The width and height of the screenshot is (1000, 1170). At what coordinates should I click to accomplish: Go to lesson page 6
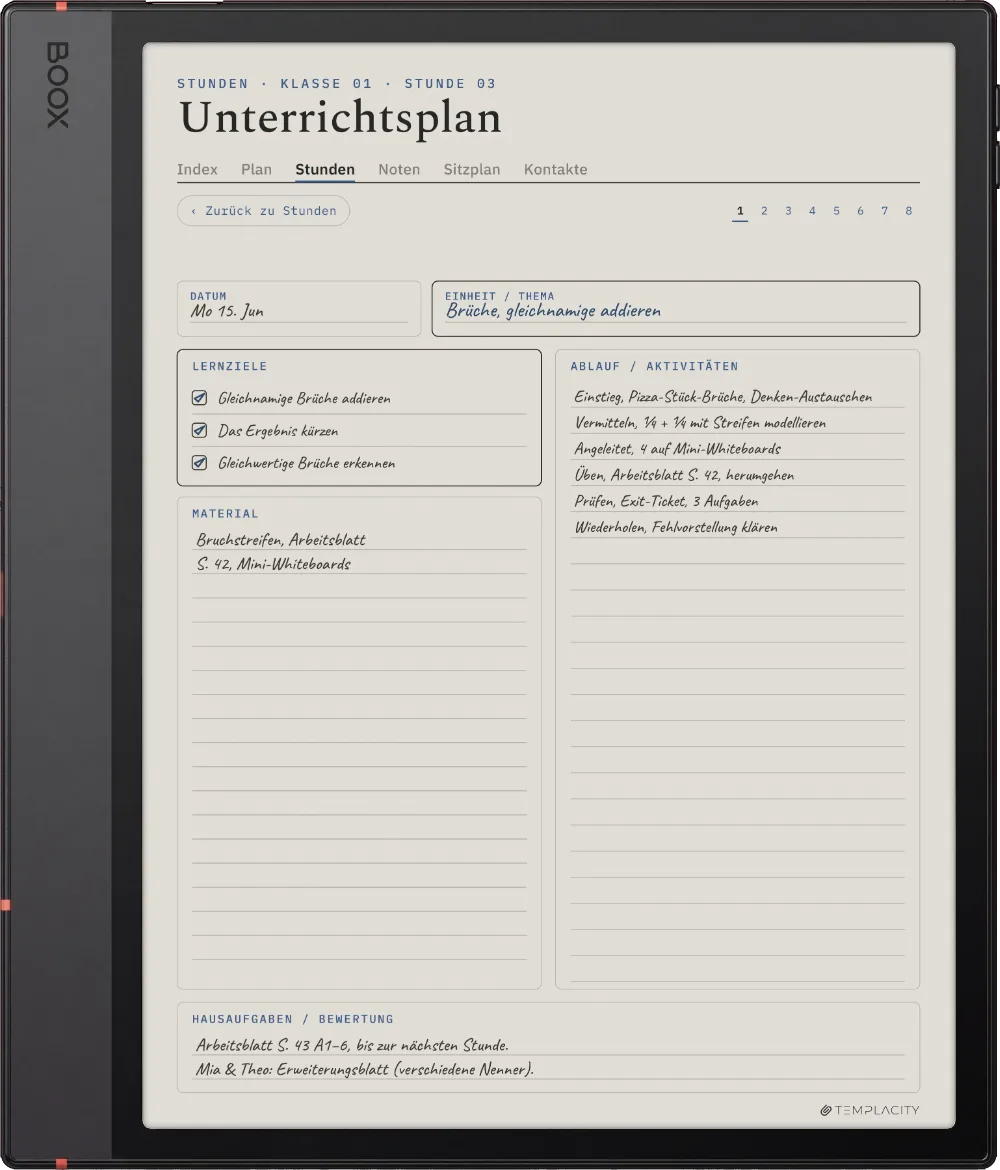(x=860, y=211)
